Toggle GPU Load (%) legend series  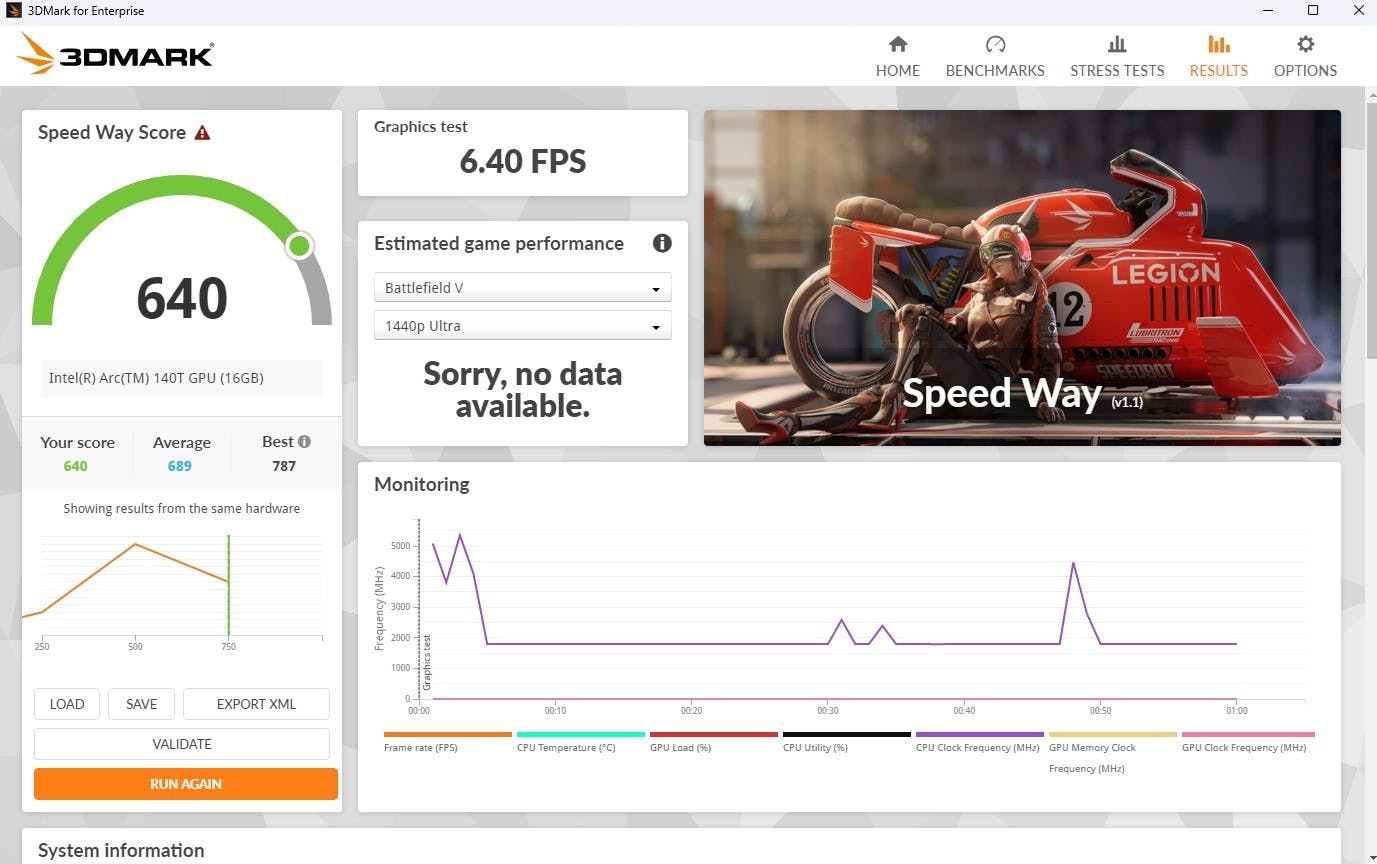[x=713, y=742]
